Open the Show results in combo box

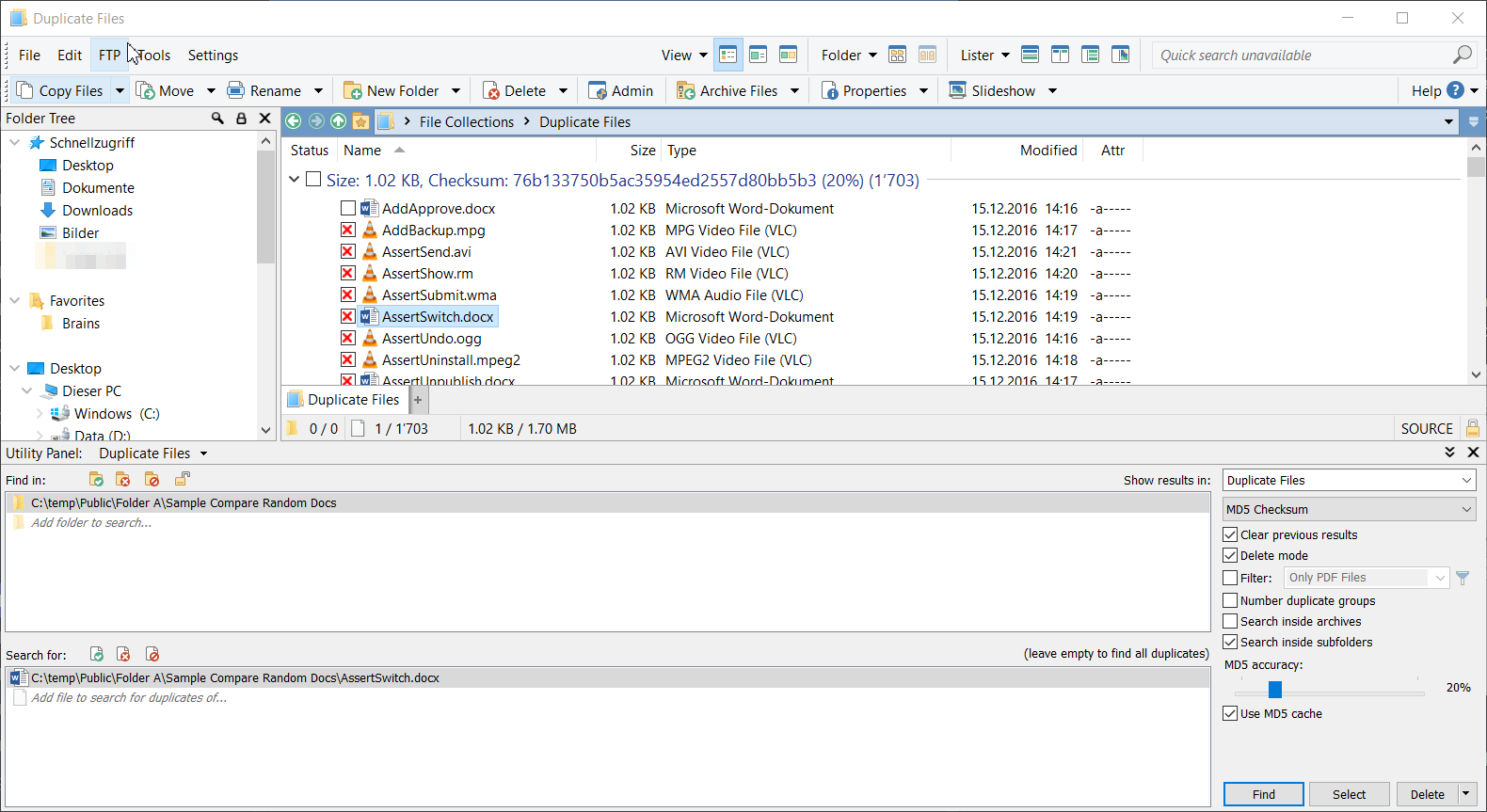[x=1349, y=480]
